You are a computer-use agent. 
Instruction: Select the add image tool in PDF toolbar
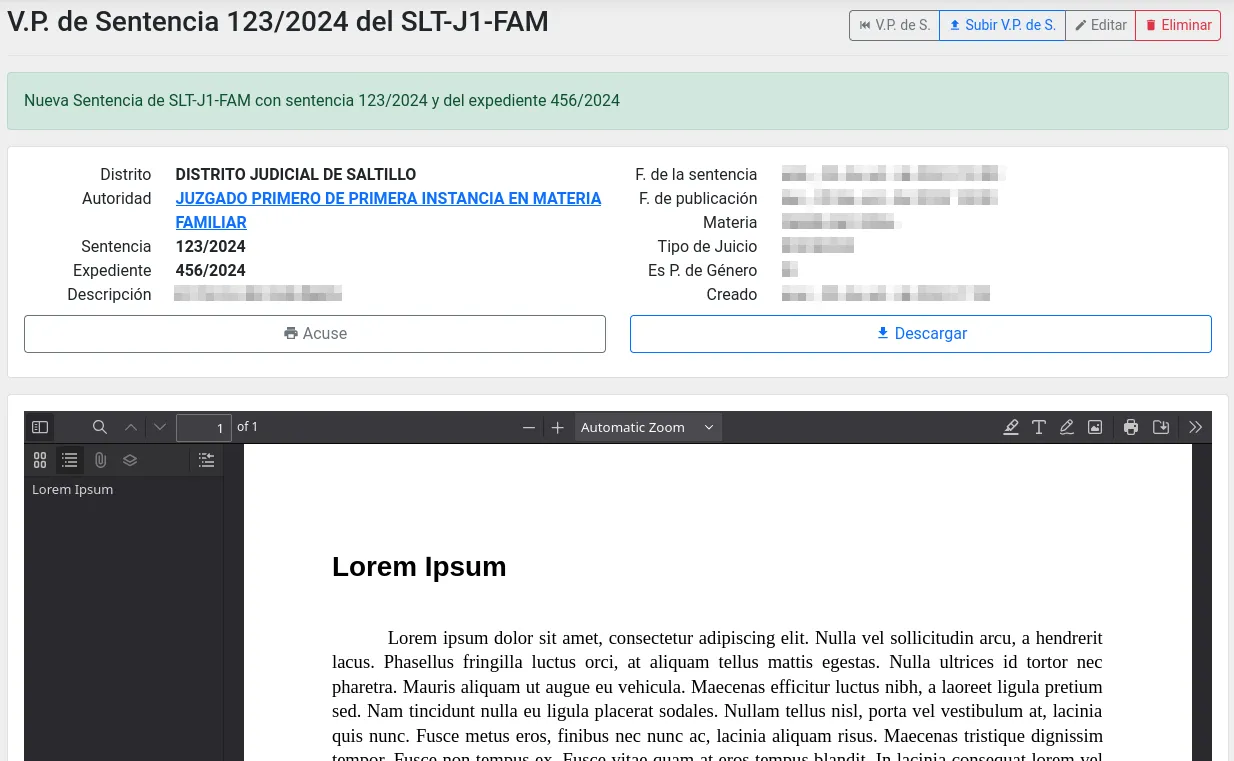(x=1095, y=427)
